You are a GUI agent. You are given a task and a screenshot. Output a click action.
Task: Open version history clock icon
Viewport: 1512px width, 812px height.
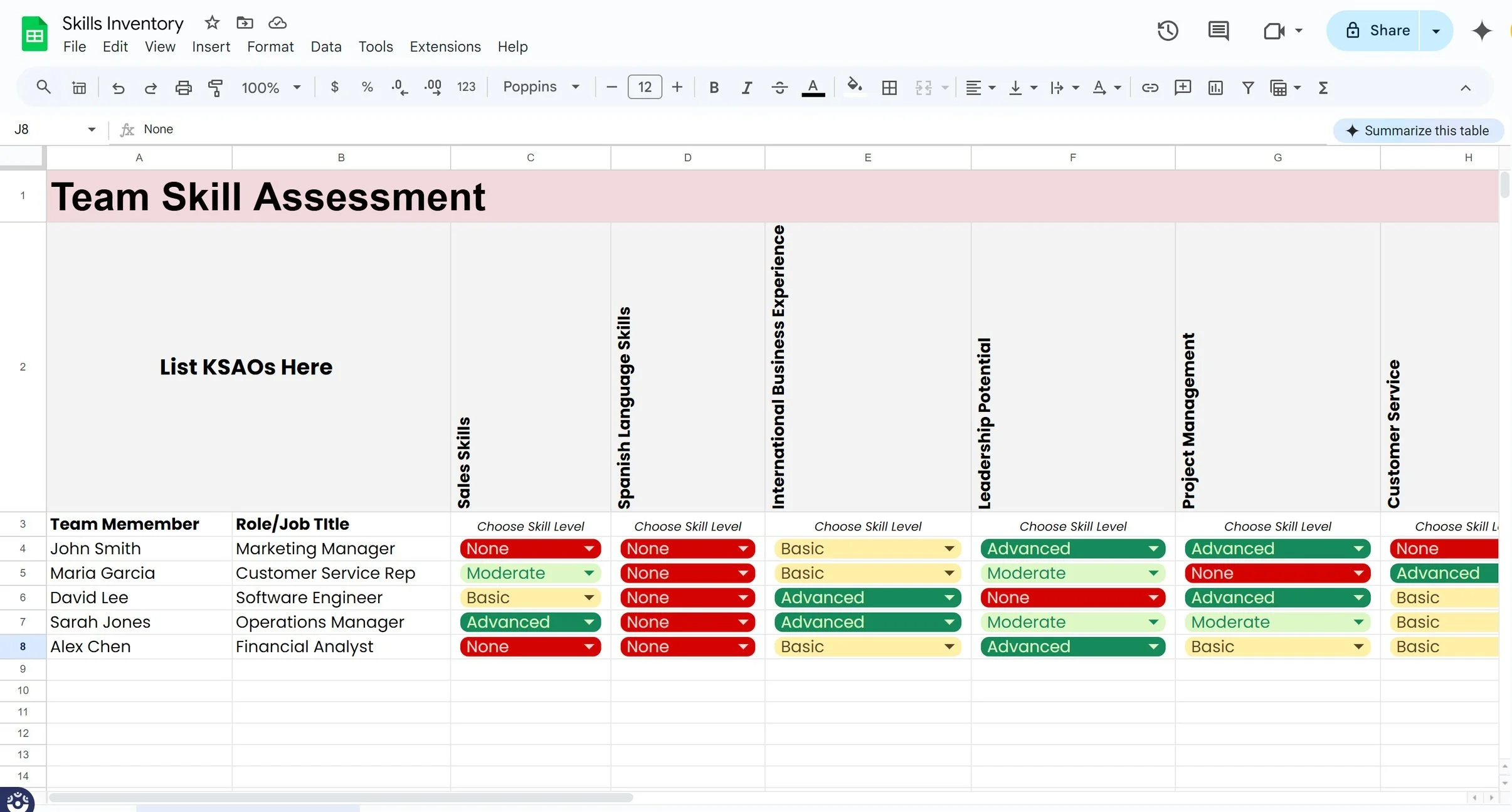click(1167, 30)
